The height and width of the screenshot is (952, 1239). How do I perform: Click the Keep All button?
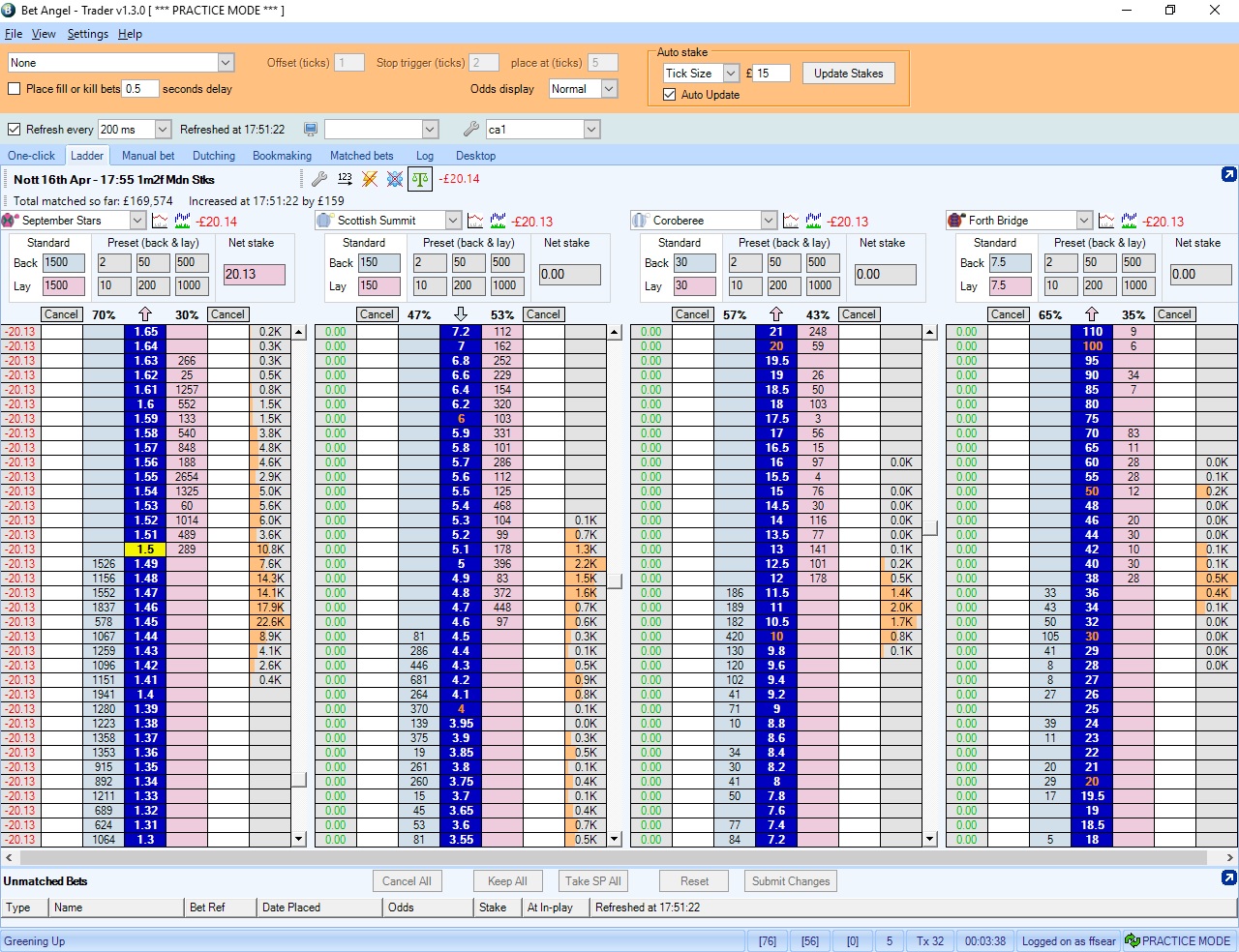point(507,881)
